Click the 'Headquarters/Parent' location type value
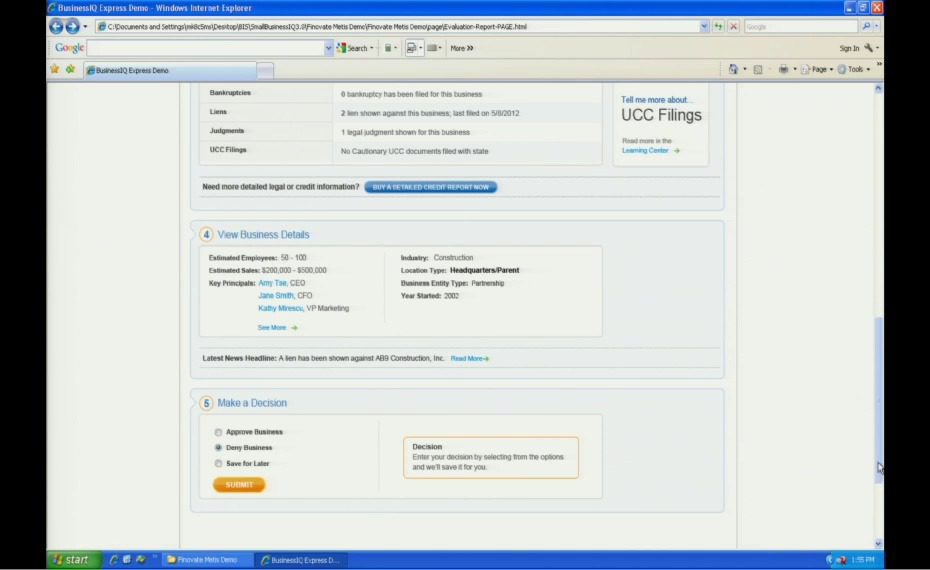The width and height of the screenshot is (930, 570). (484, 270)
